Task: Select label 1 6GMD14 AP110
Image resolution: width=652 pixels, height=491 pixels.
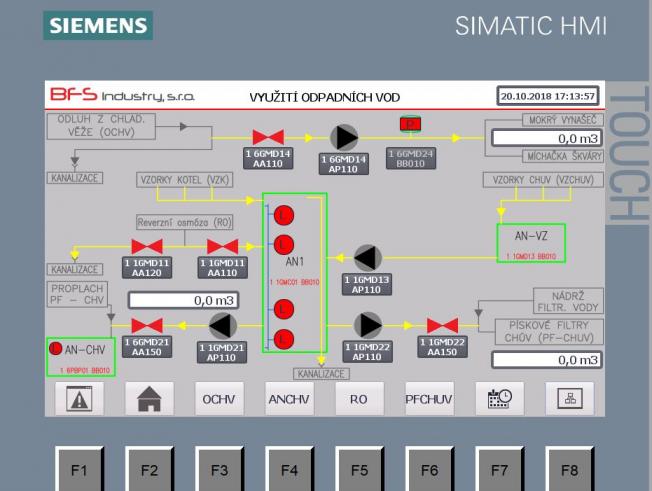Action: pyautogui.click(x=344, y=164)
